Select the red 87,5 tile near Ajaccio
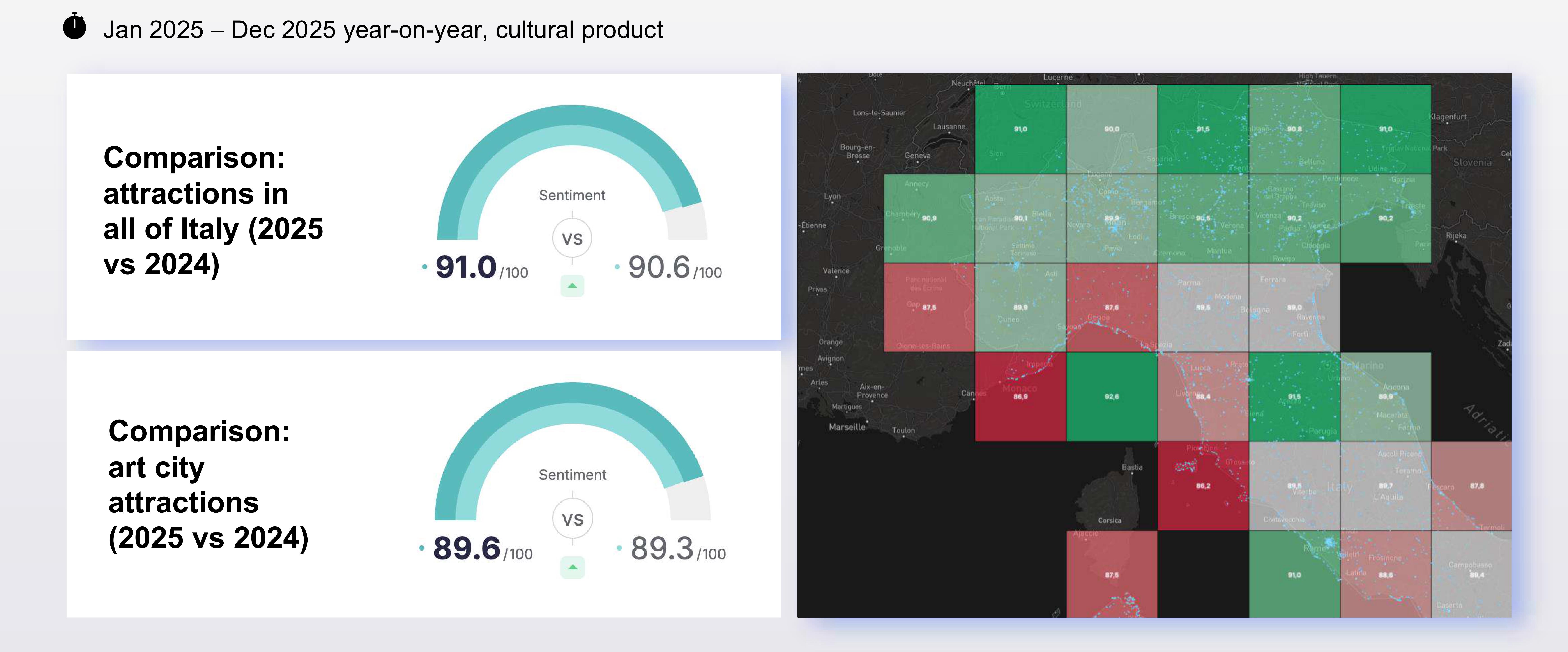Image resolution: width=1568 pixels, height=652 pixels. [1112, 574]
